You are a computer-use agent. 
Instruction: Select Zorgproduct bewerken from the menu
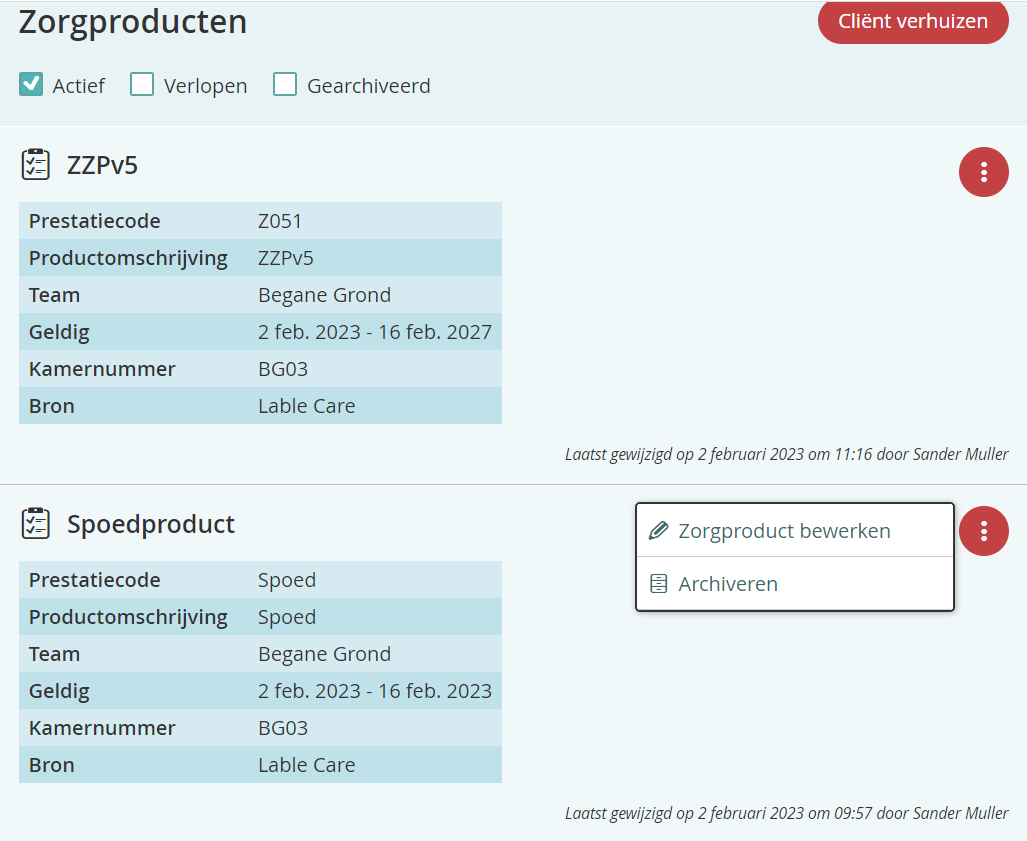click(x=784, y=531)
